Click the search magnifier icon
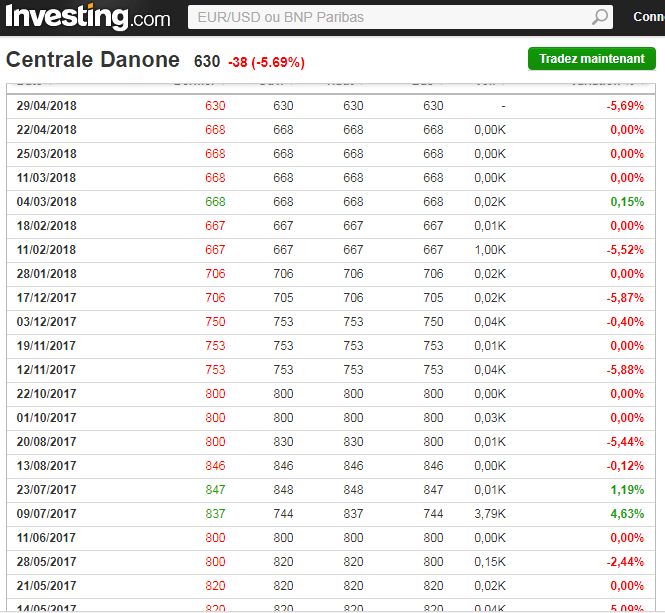The image size is (665, 613). pos(600,17)
